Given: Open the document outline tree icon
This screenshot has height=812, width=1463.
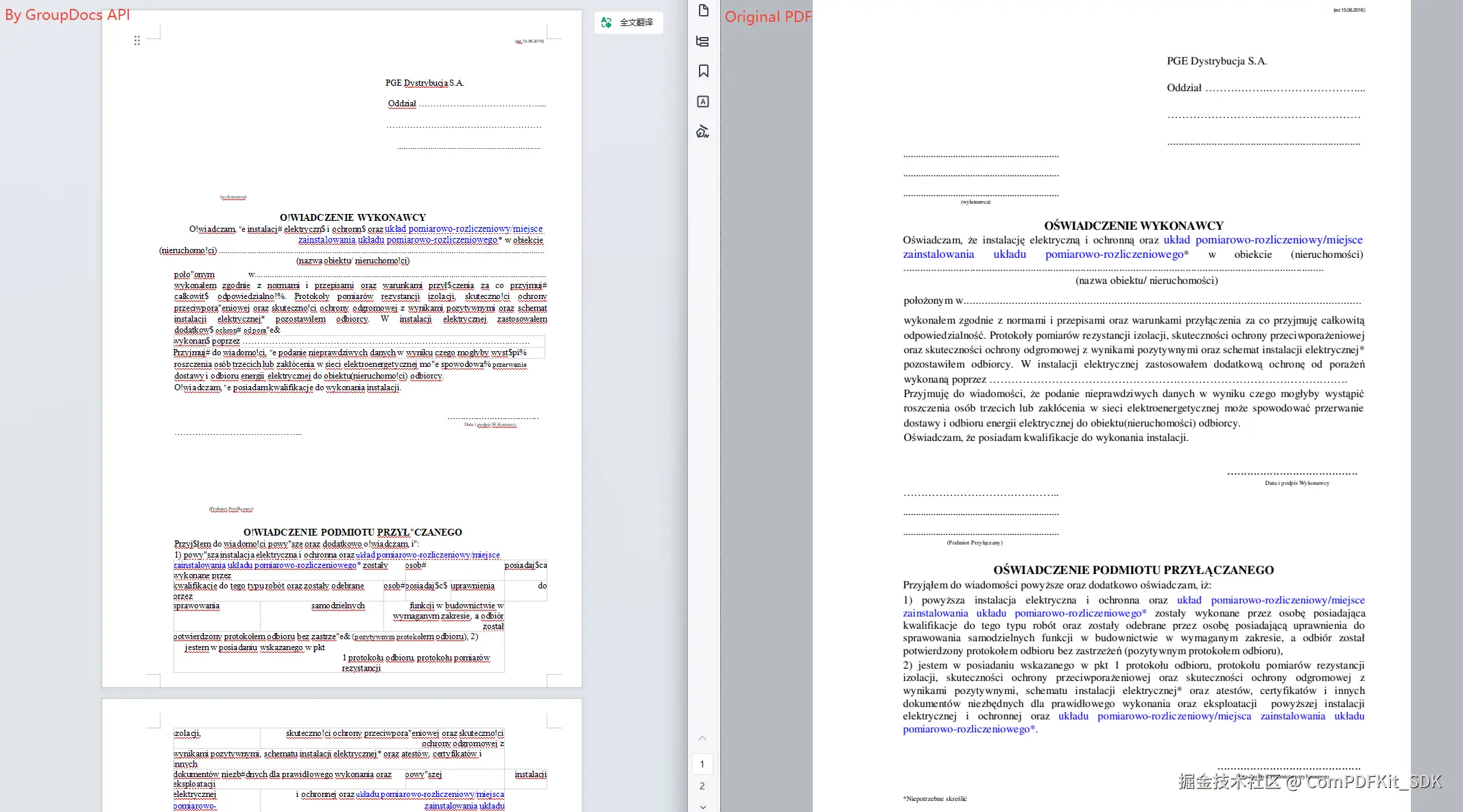Looking at the screenshot, I should [703, 41].
